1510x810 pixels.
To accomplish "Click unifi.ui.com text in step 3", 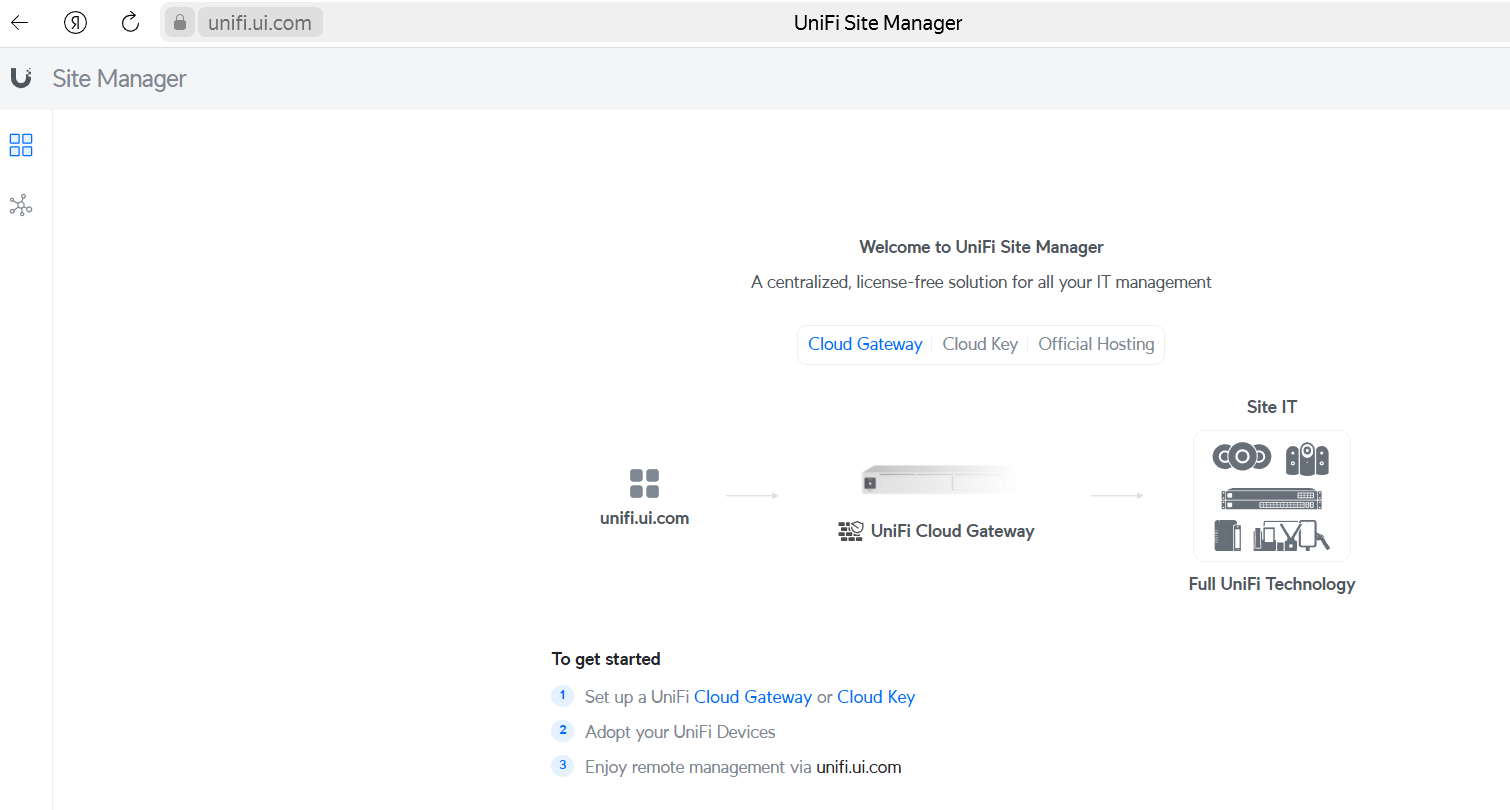I will click(x=859, y=767).
